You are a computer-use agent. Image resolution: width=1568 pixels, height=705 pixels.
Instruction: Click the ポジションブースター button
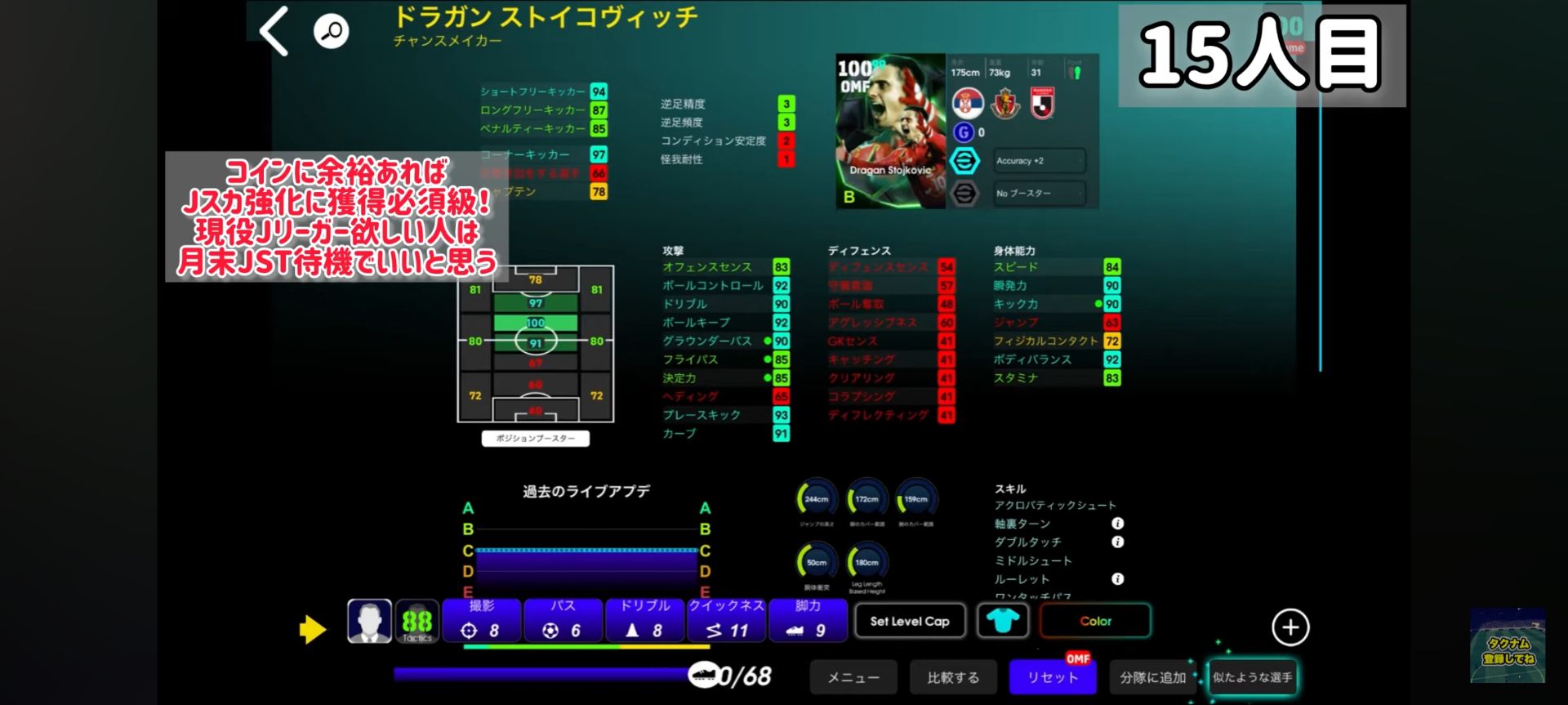point(535,439)
